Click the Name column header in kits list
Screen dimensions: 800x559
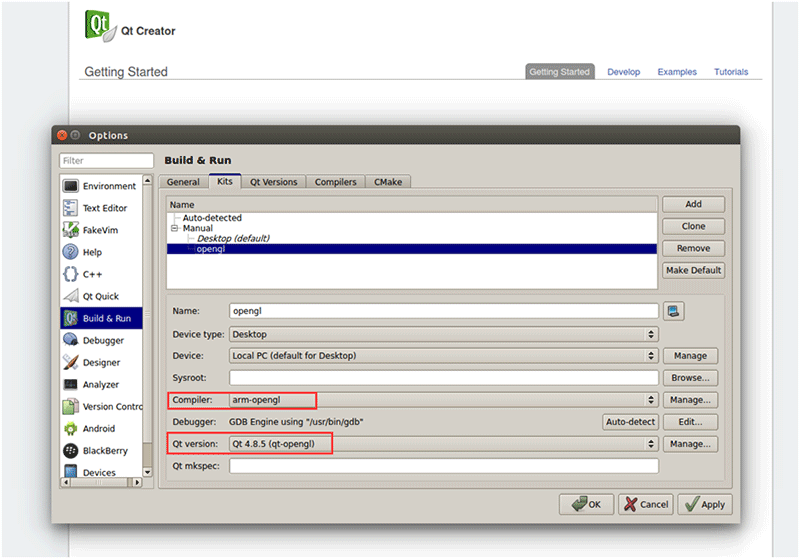pyautogui.click(x=412, y=205)
